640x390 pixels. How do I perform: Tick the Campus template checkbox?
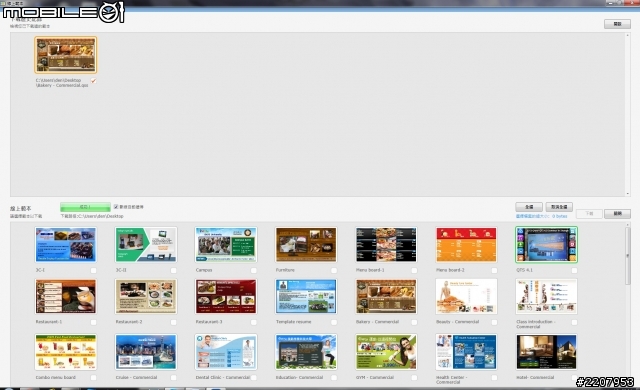(253, 270)
